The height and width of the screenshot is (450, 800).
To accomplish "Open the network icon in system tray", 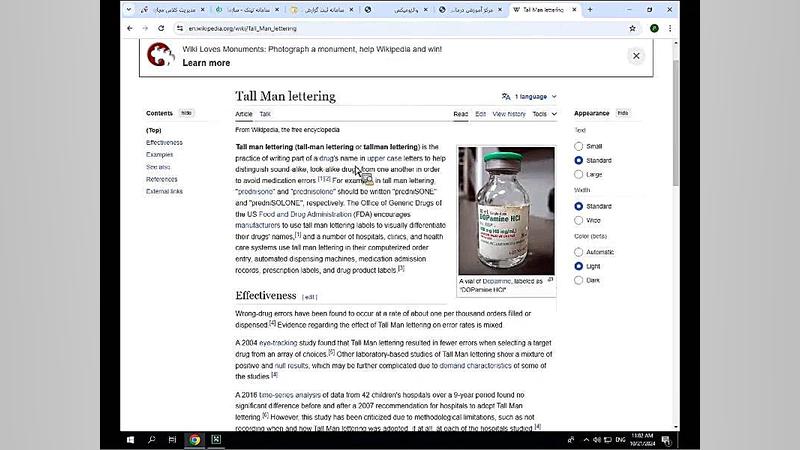I will click(x=608, y=440).
